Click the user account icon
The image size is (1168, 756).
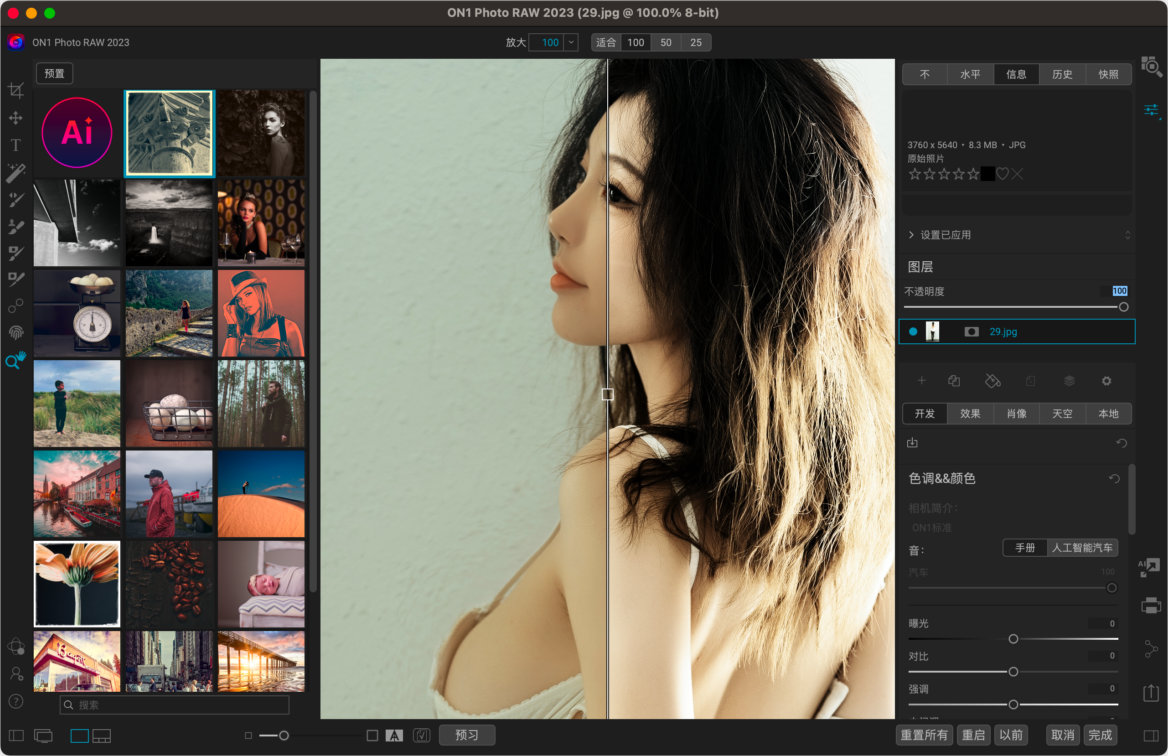pos(16,674)
